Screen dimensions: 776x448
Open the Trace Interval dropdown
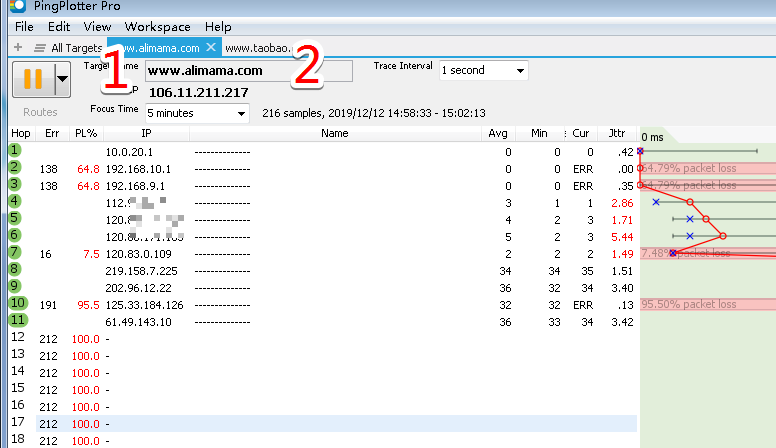[484, 70]
